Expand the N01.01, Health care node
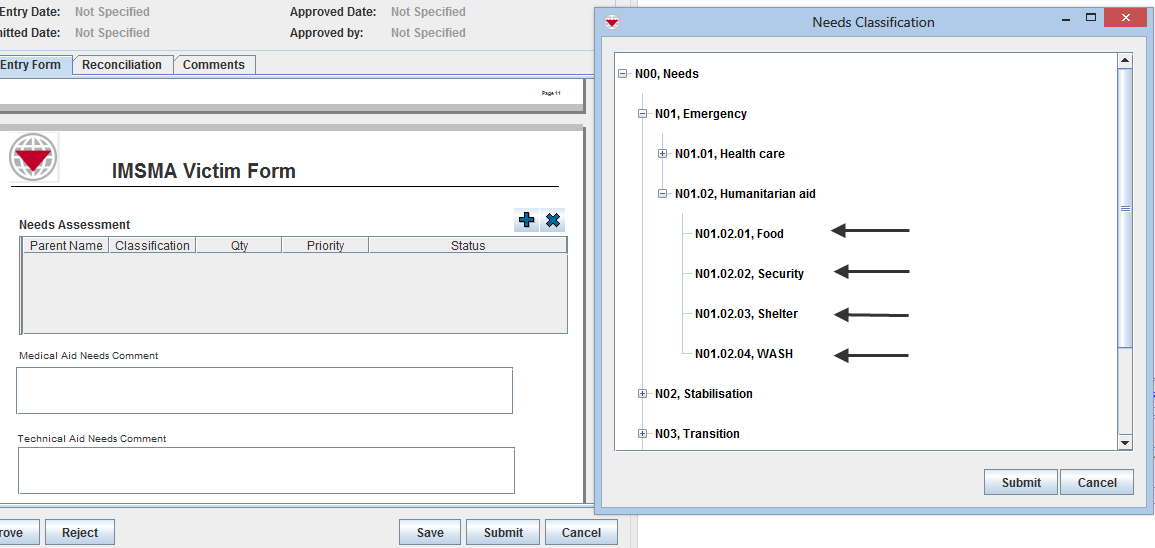Viewport: 1155px width, 548px height. [x=663, y=154]
